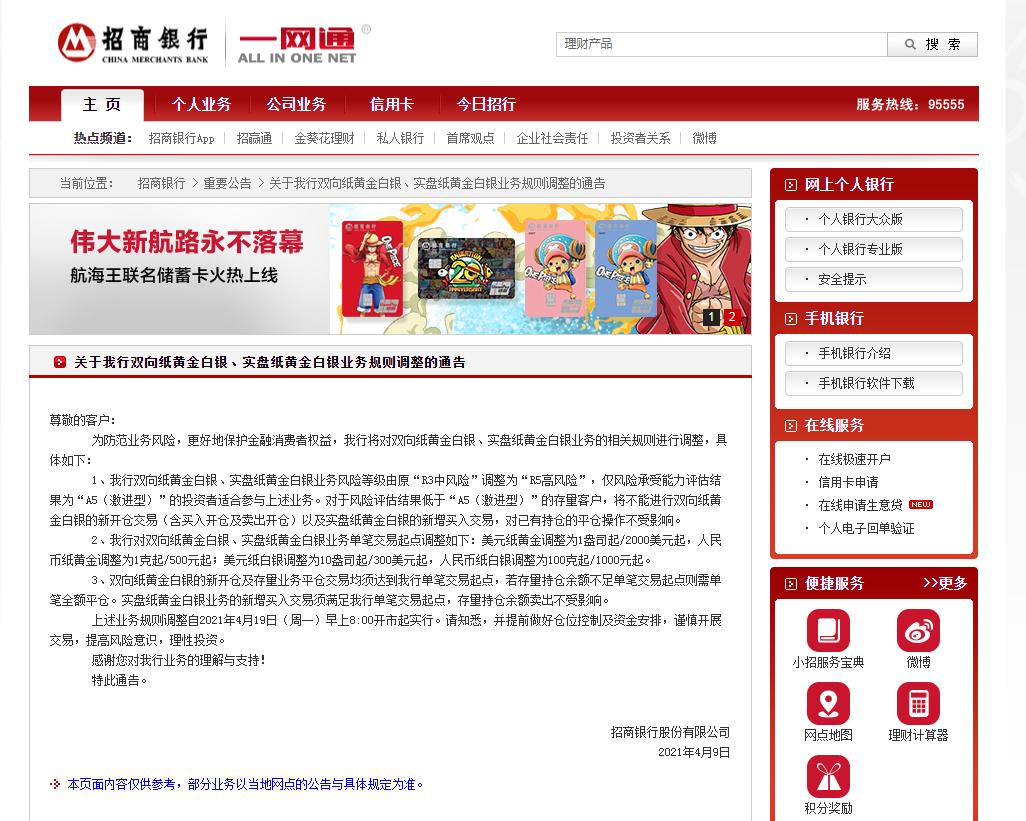The height and width of the screenshot is (821, 1026).
Task: Click the announcement title 关于我行双向纸黄金白银
Action: point(270,362)
